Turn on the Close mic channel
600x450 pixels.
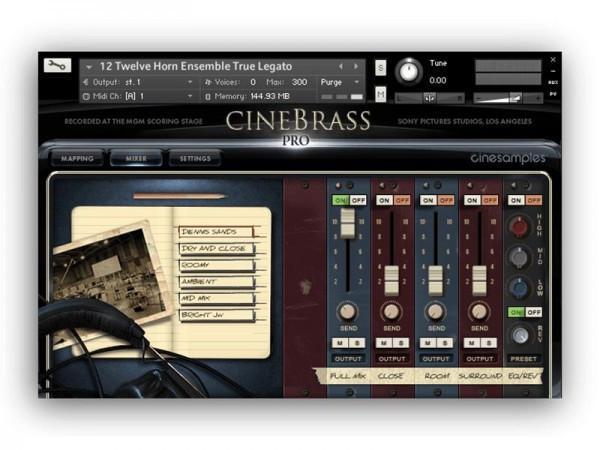tap(384, 200)
